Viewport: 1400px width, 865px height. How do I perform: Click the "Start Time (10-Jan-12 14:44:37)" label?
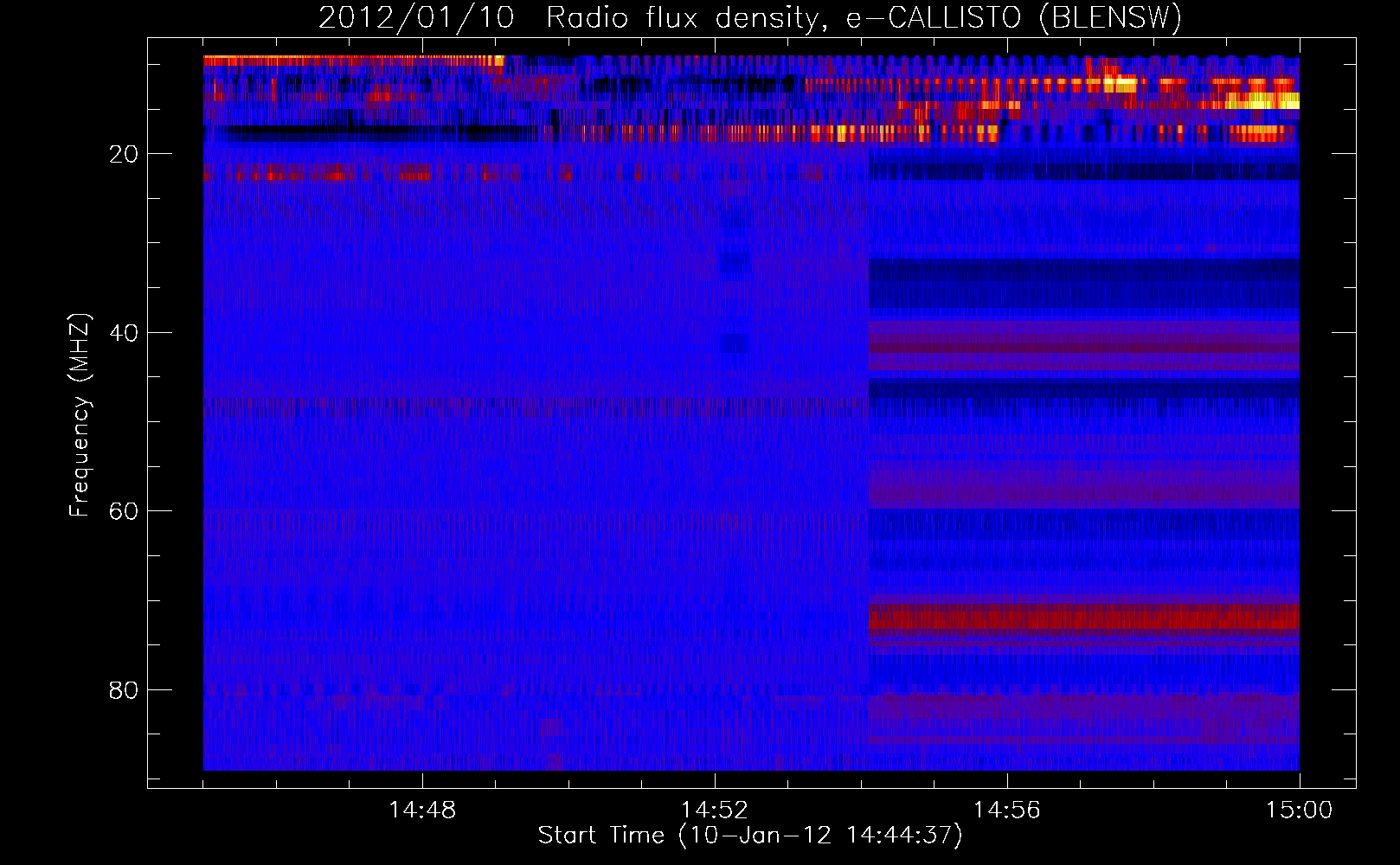tap(750, 836)
